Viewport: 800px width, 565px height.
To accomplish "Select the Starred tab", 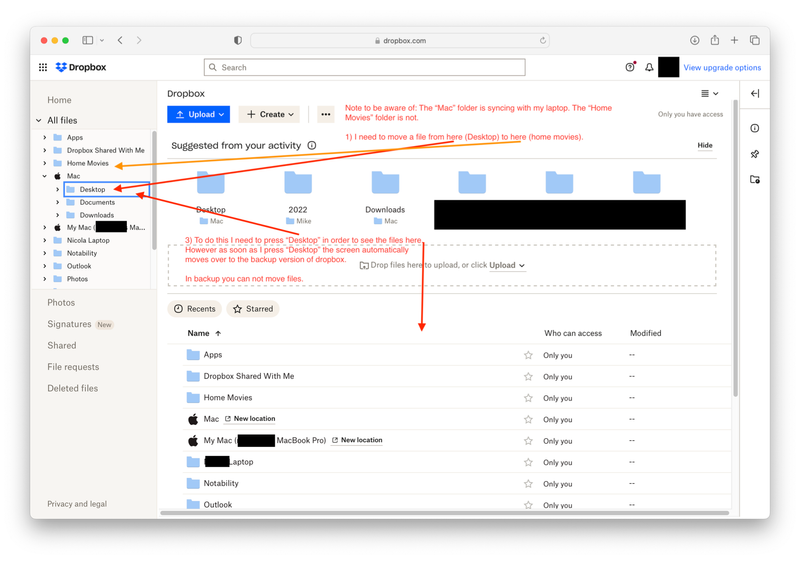I will pyautogui.click(x=253, y=309).
